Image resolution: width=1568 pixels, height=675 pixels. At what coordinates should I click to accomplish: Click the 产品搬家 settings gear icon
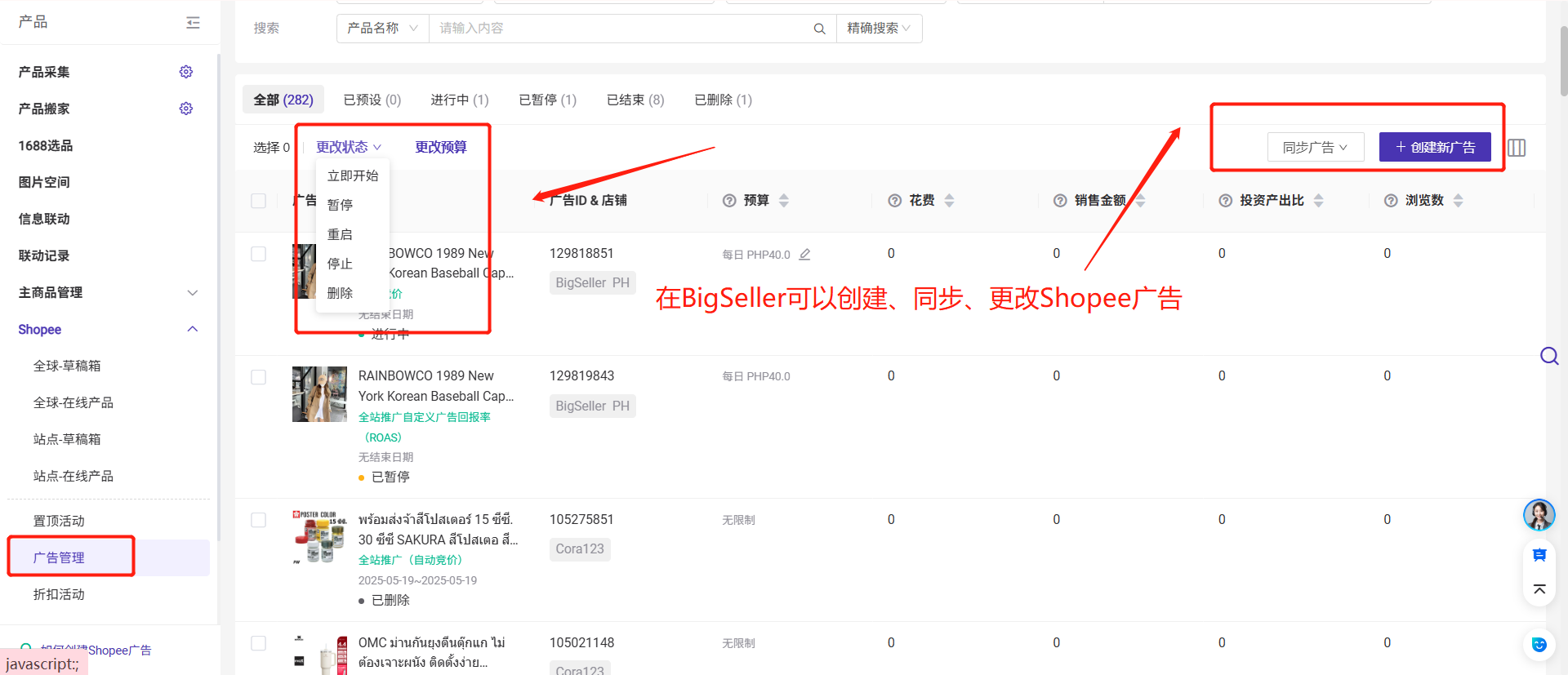coord(186,109)
